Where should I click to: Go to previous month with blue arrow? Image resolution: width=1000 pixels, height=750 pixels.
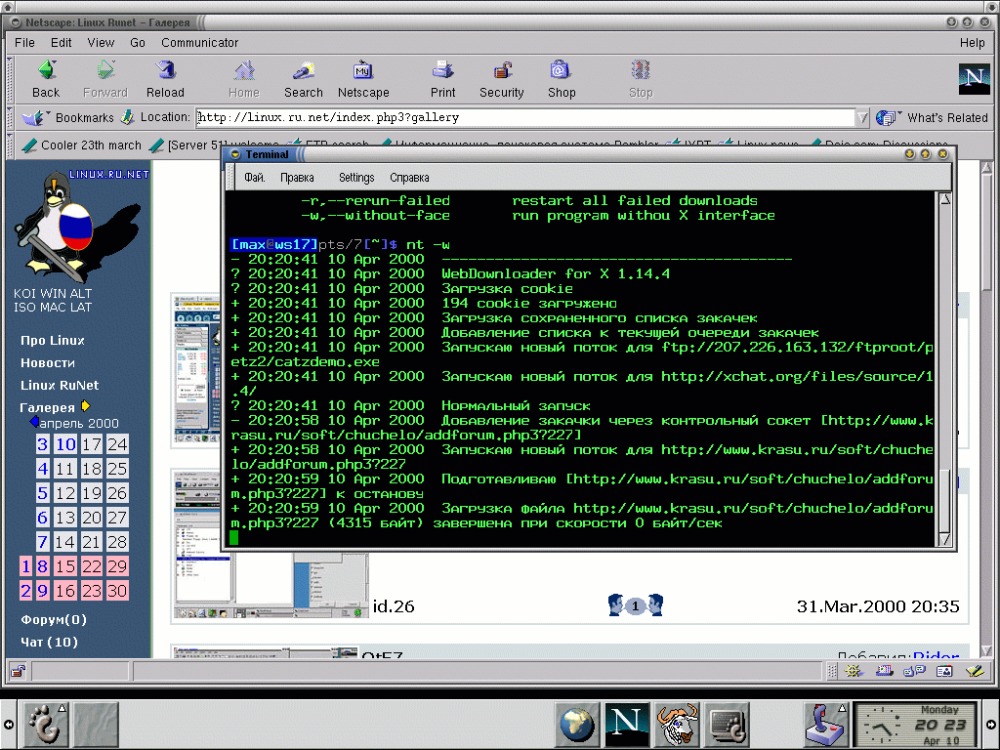coord(34,422)
